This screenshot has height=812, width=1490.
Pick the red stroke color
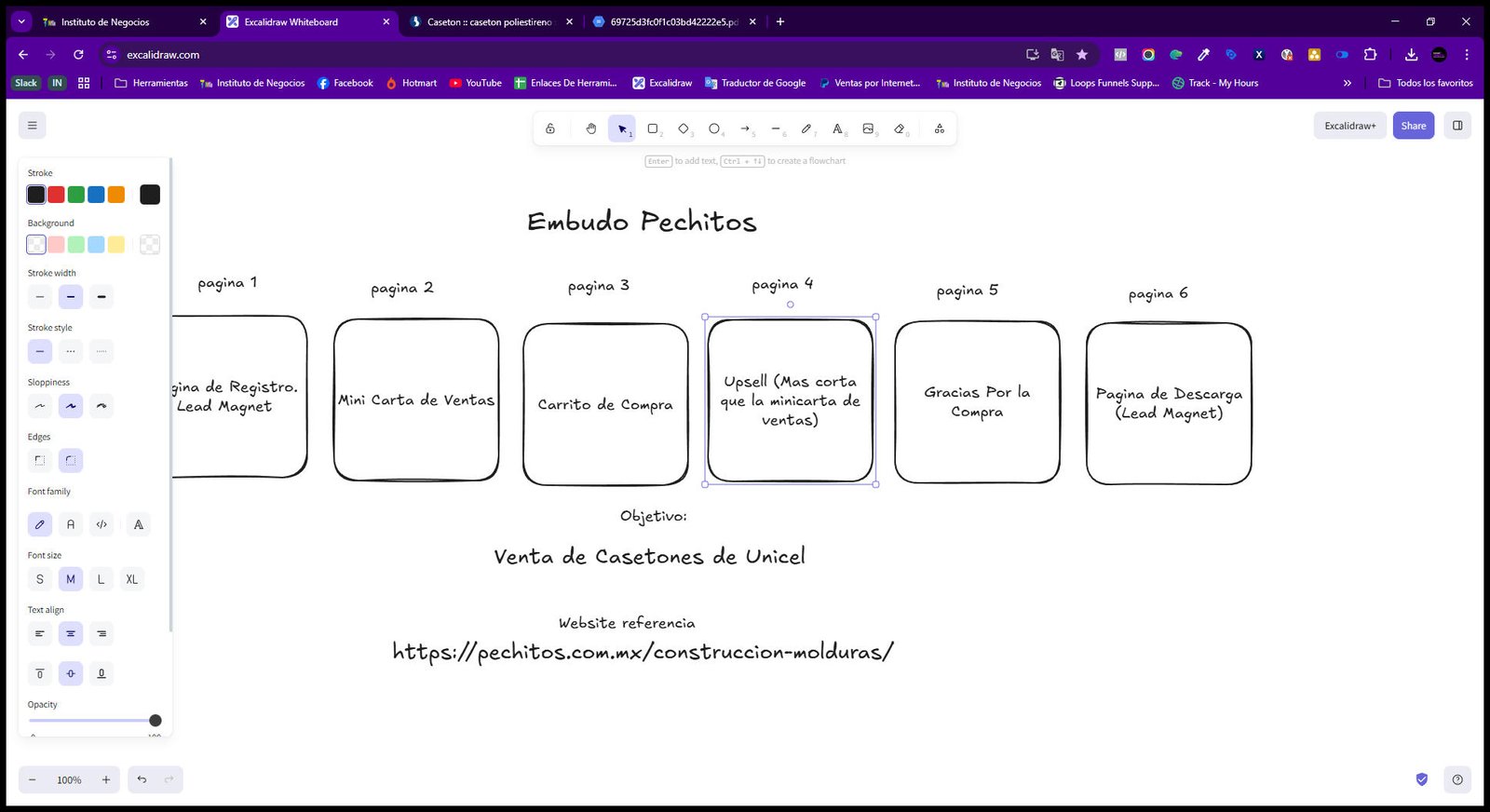(56, 195)
